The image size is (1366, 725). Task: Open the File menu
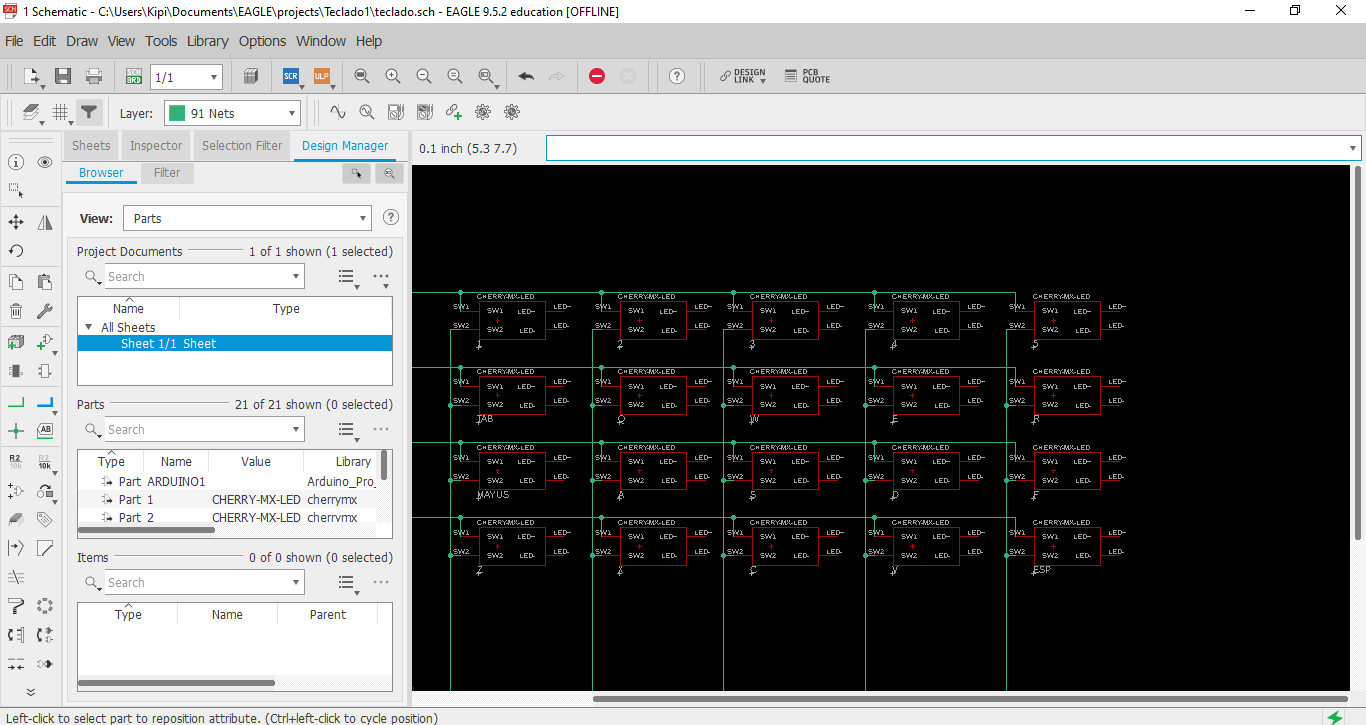pos(14,41)
